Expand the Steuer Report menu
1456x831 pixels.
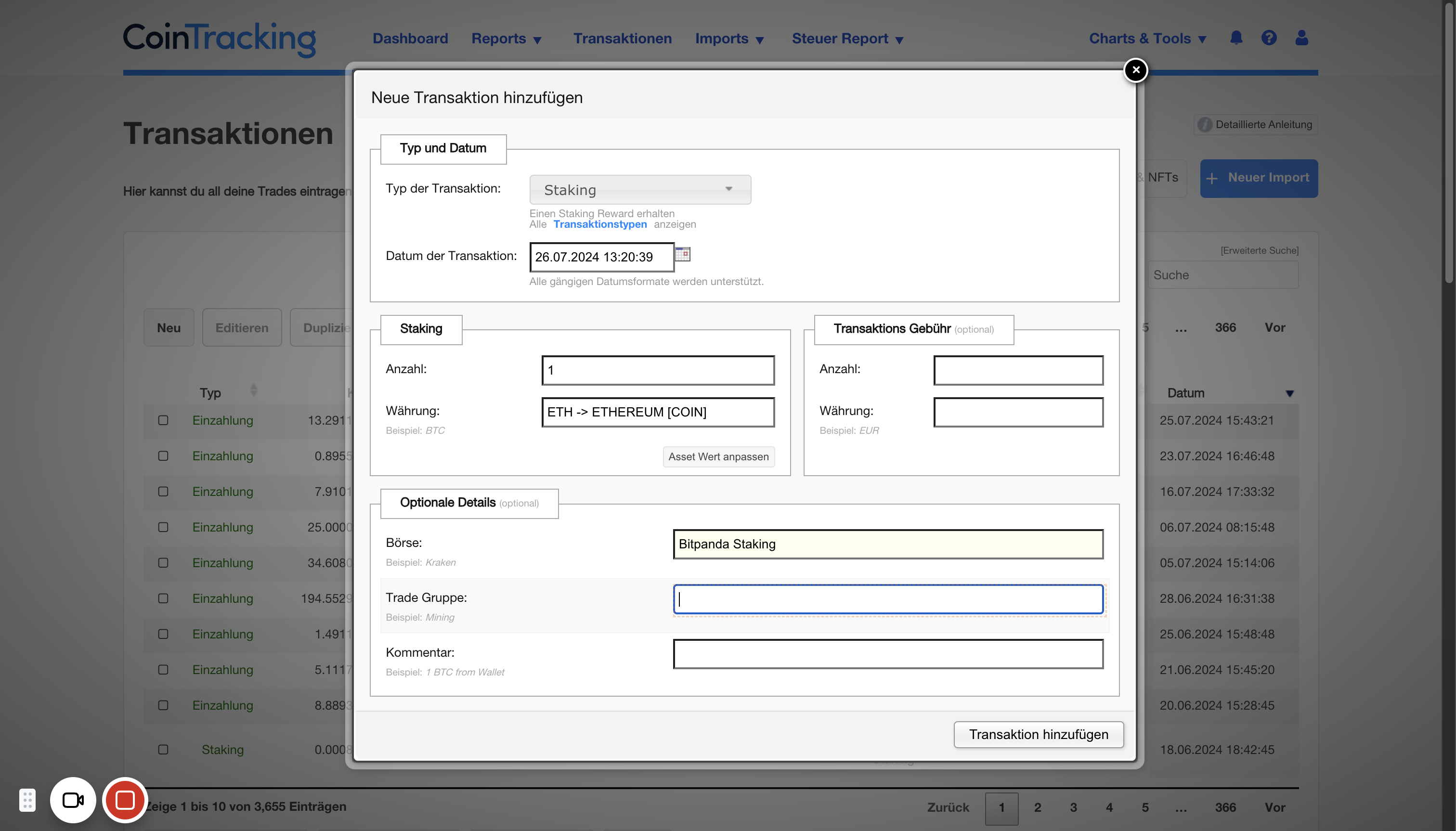click(847, 38)
